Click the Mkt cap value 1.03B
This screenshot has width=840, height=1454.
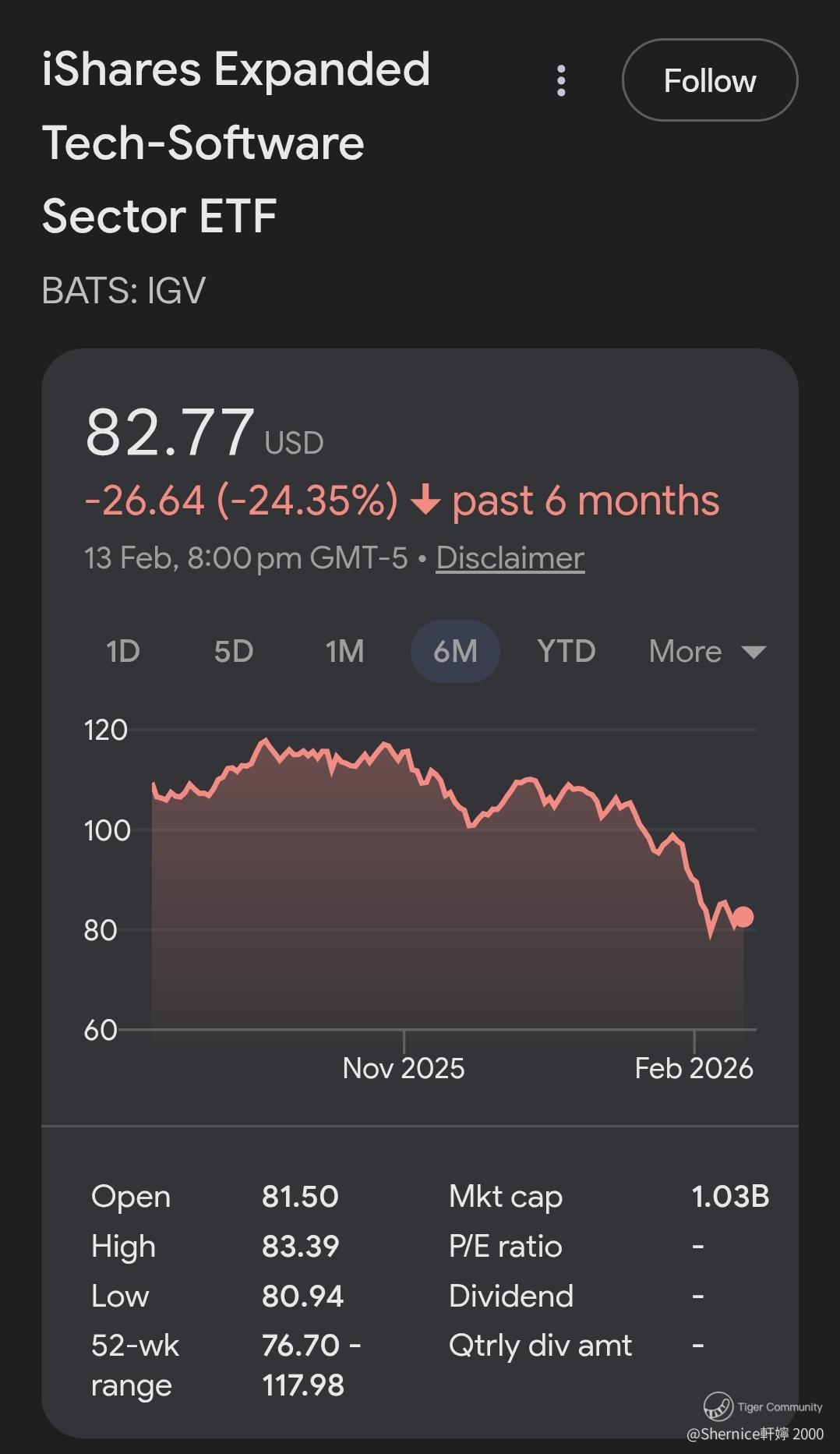(x=729, y=1196)
